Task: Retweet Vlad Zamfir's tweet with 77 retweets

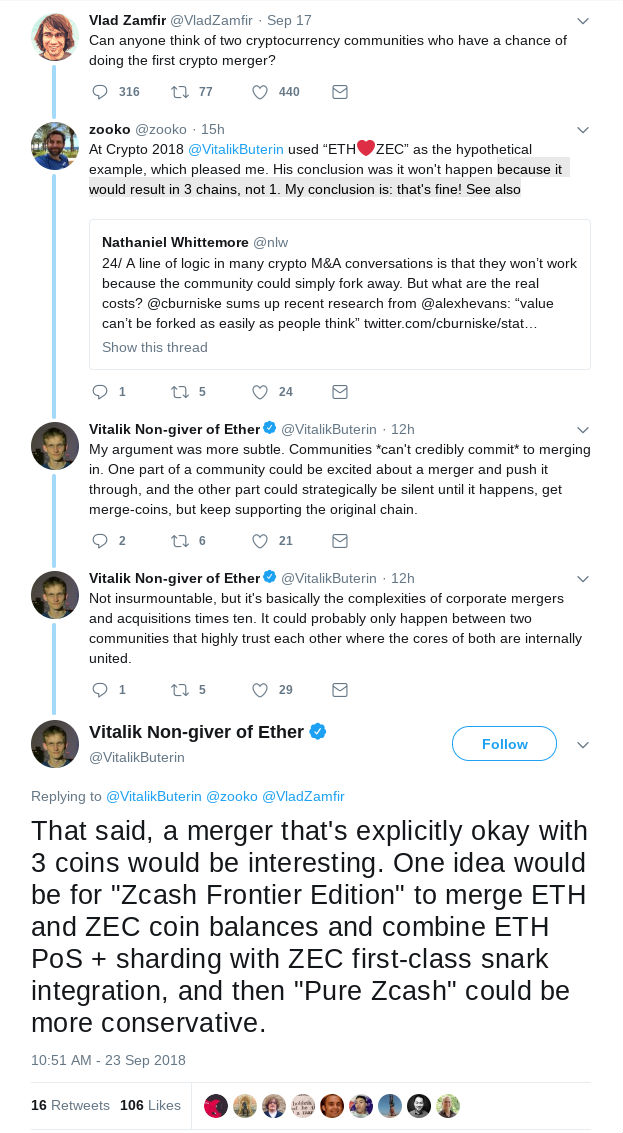Action: pos(181,92)
